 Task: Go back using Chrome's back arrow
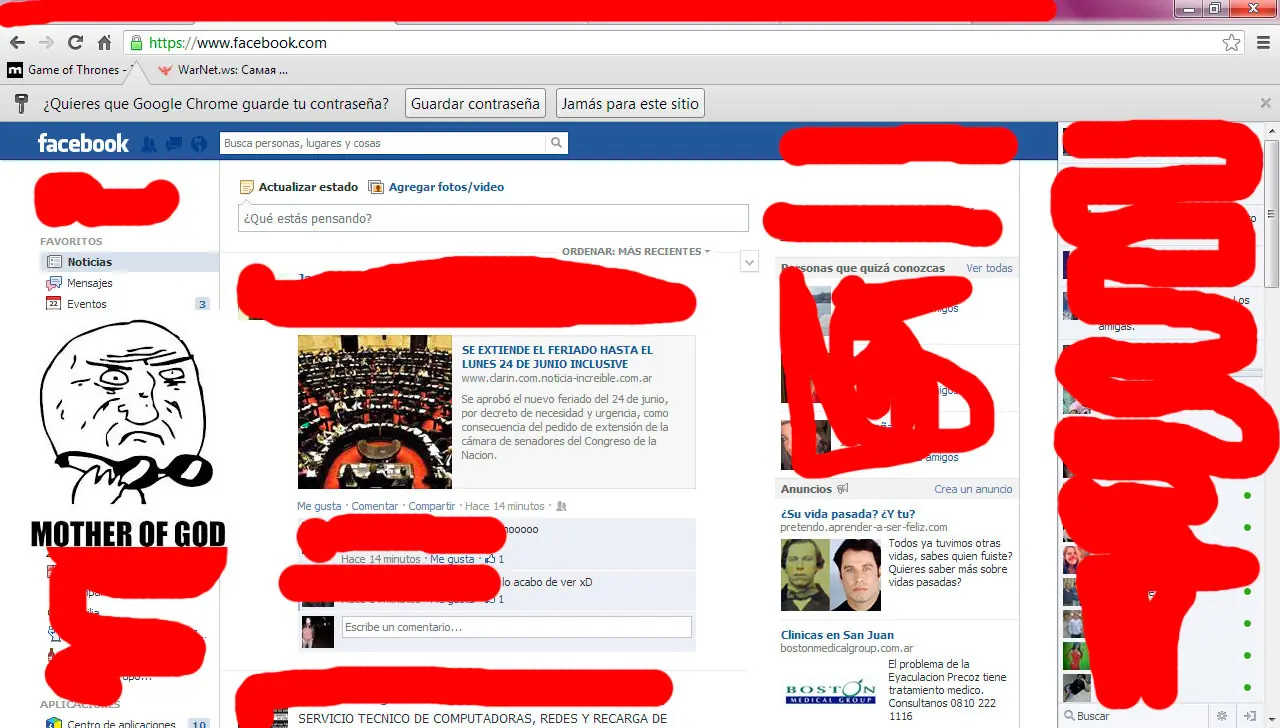(x=17, y=43)
